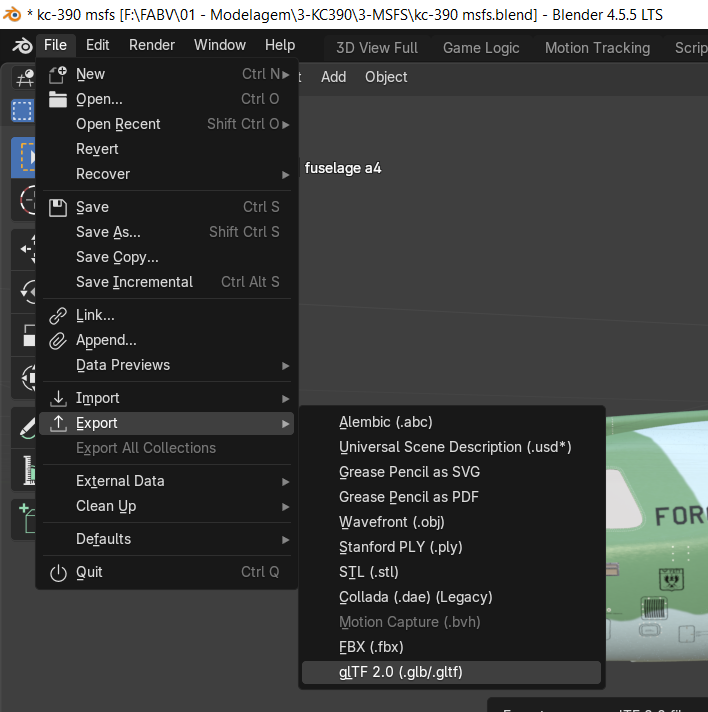Choose Link... from the File menu
The width and height of the screenshot is (708, 712).
[x=167, y=315]
